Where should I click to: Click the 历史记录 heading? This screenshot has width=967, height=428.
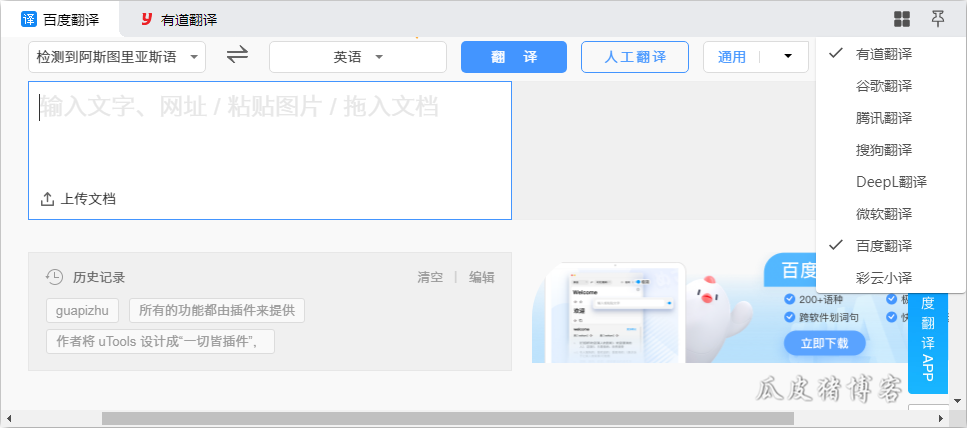99,278
